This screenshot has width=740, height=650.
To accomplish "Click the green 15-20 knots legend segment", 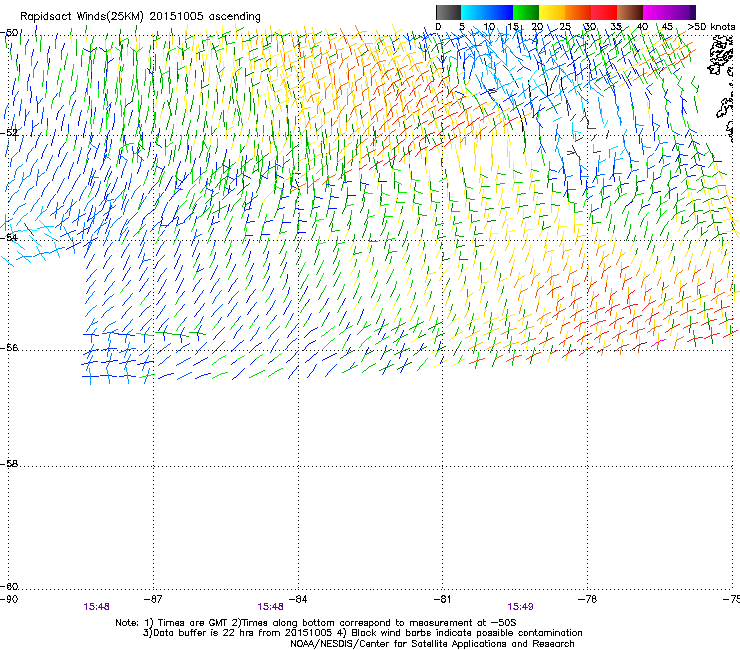I will click(526, 12).
